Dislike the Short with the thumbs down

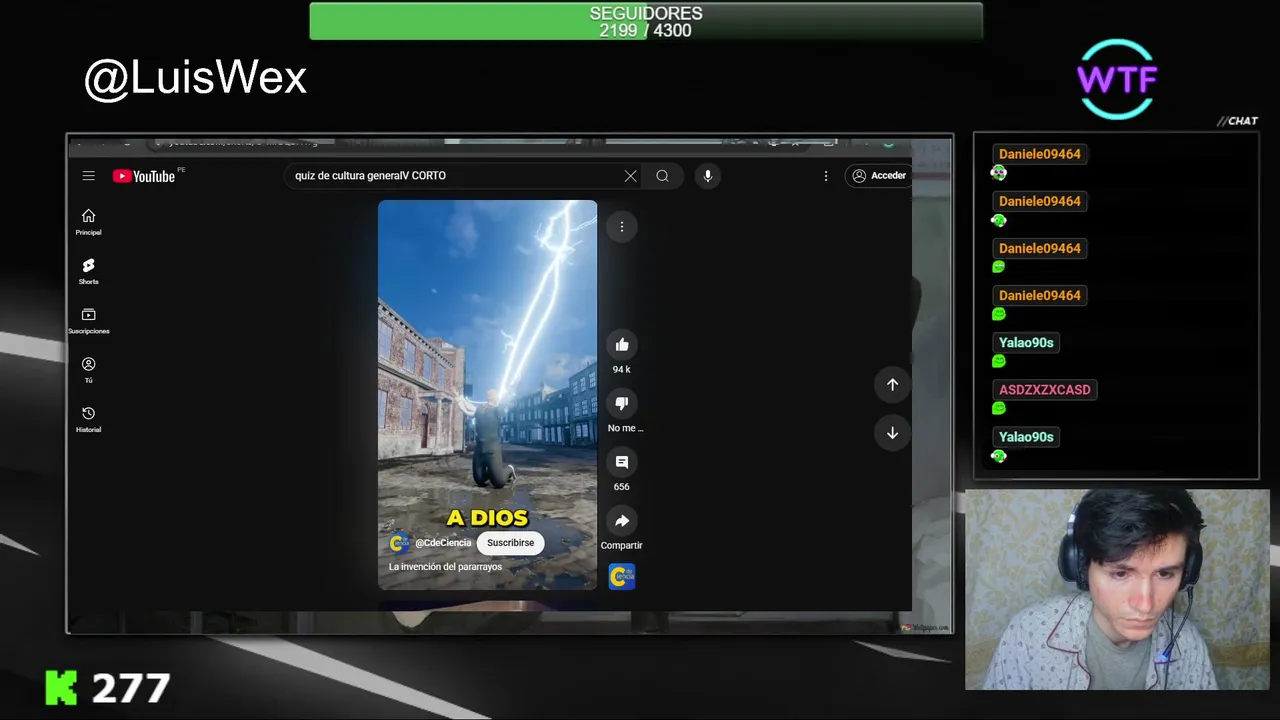tap(622, 403)
